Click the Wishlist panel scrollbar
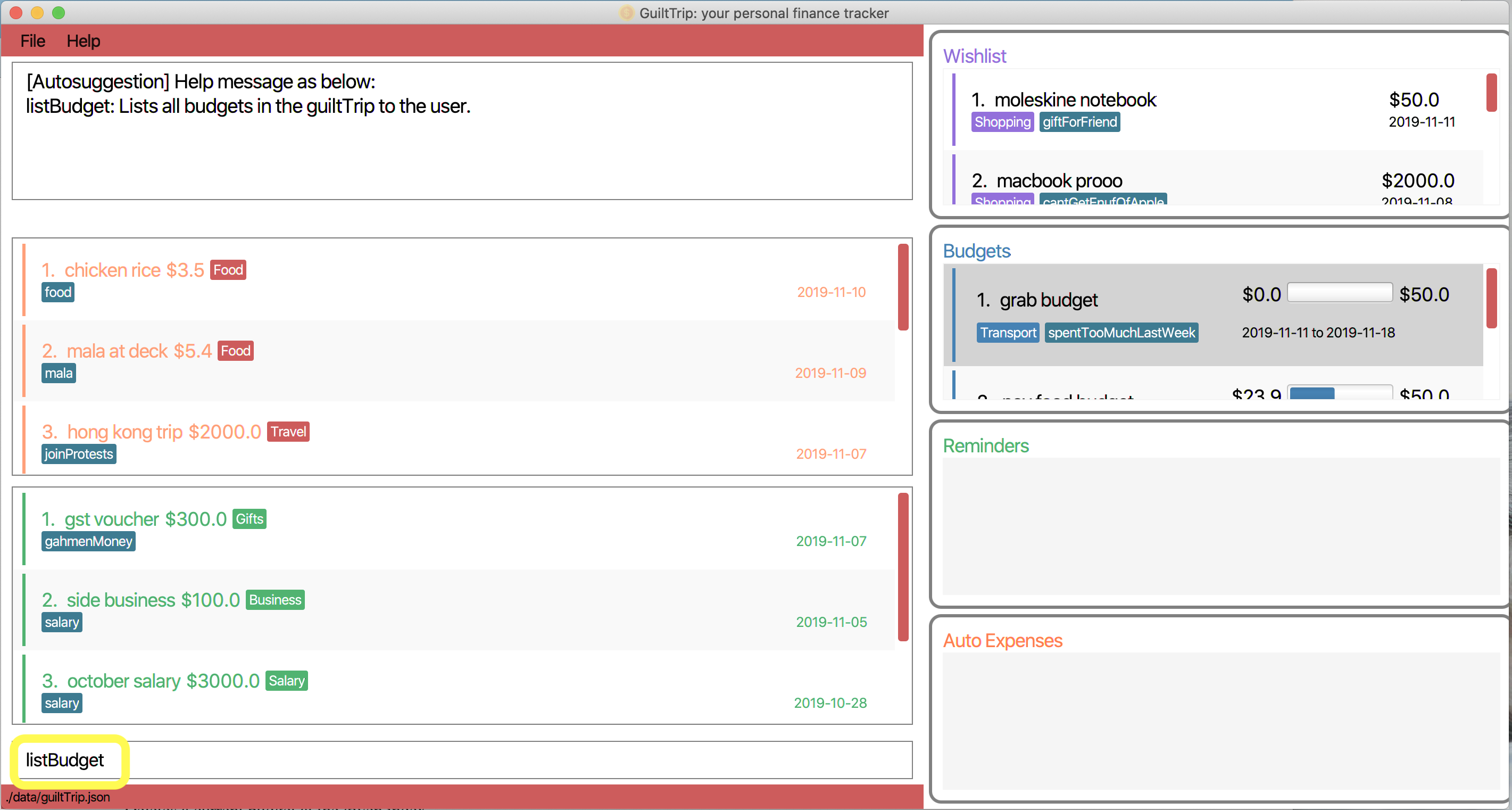Viewport: 1512px width, 810px height. pos(1491,92)
